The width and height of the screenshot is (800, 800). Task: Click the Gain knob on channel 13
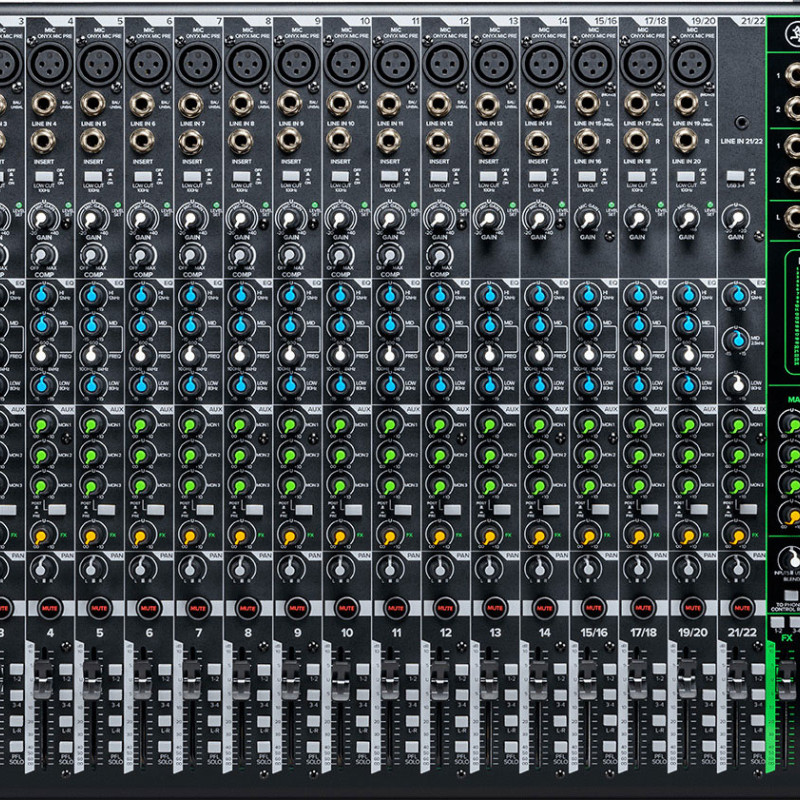[487, 218]
